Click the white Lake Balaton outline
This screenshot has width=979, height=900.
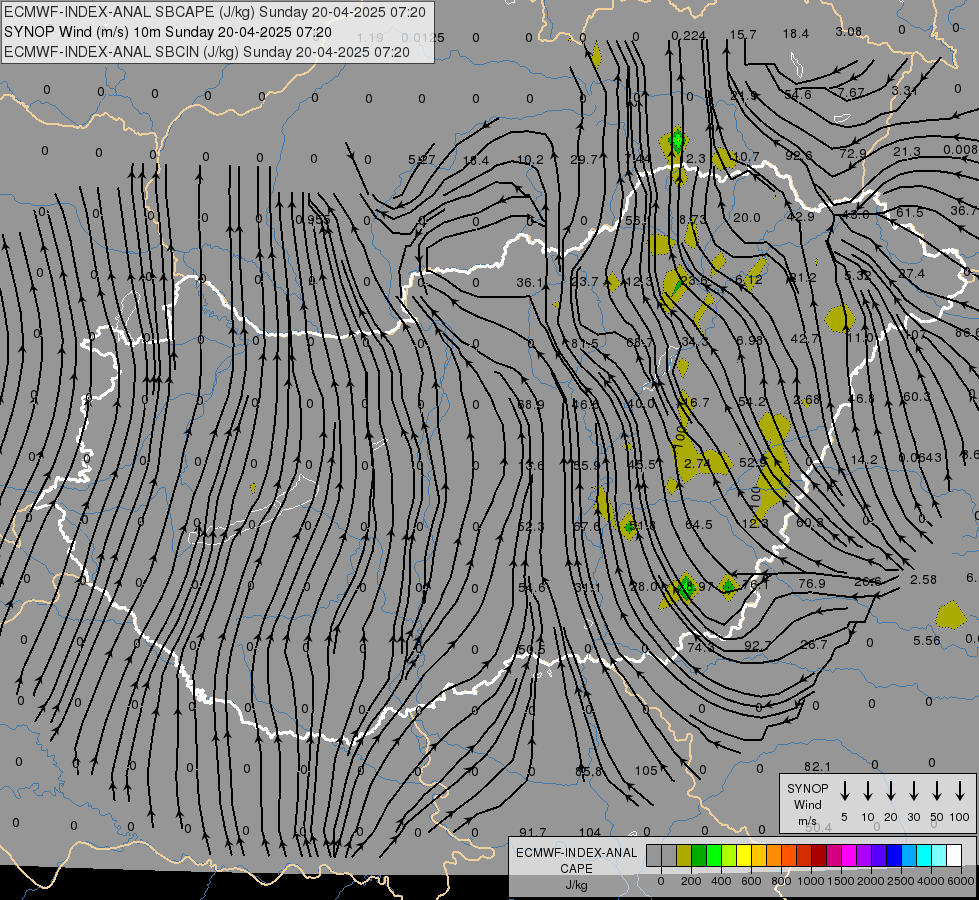pos(253,510)
